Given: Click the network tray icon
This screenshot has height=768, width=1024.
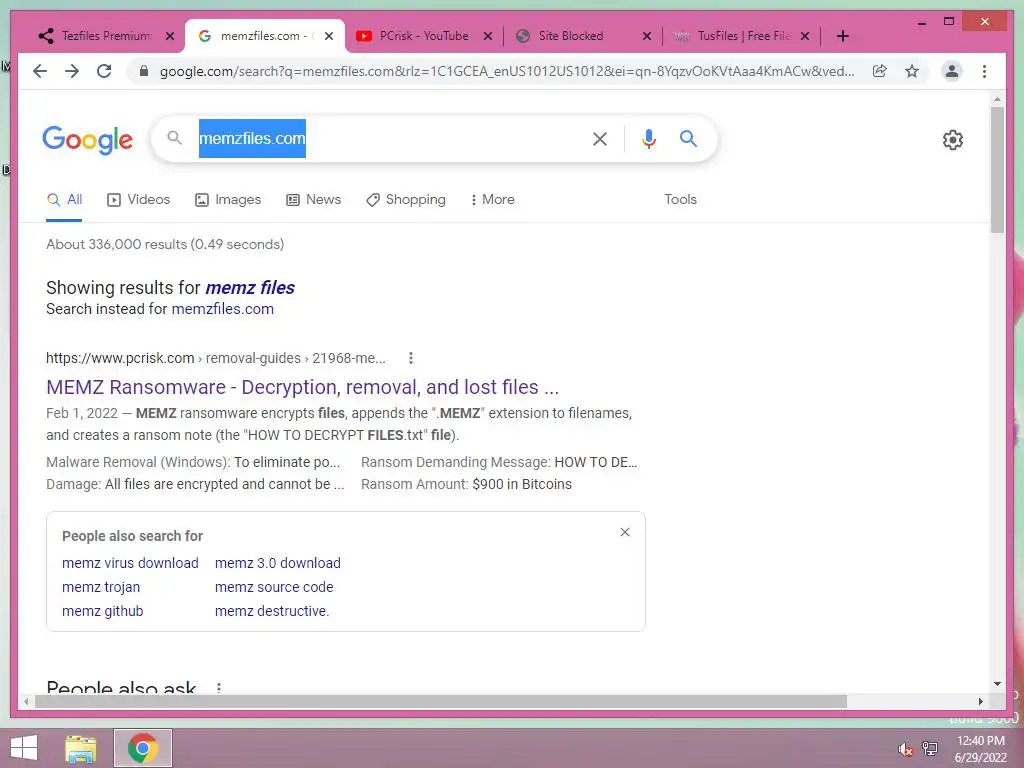Looking at the screenshot, I should click(930, 748).
